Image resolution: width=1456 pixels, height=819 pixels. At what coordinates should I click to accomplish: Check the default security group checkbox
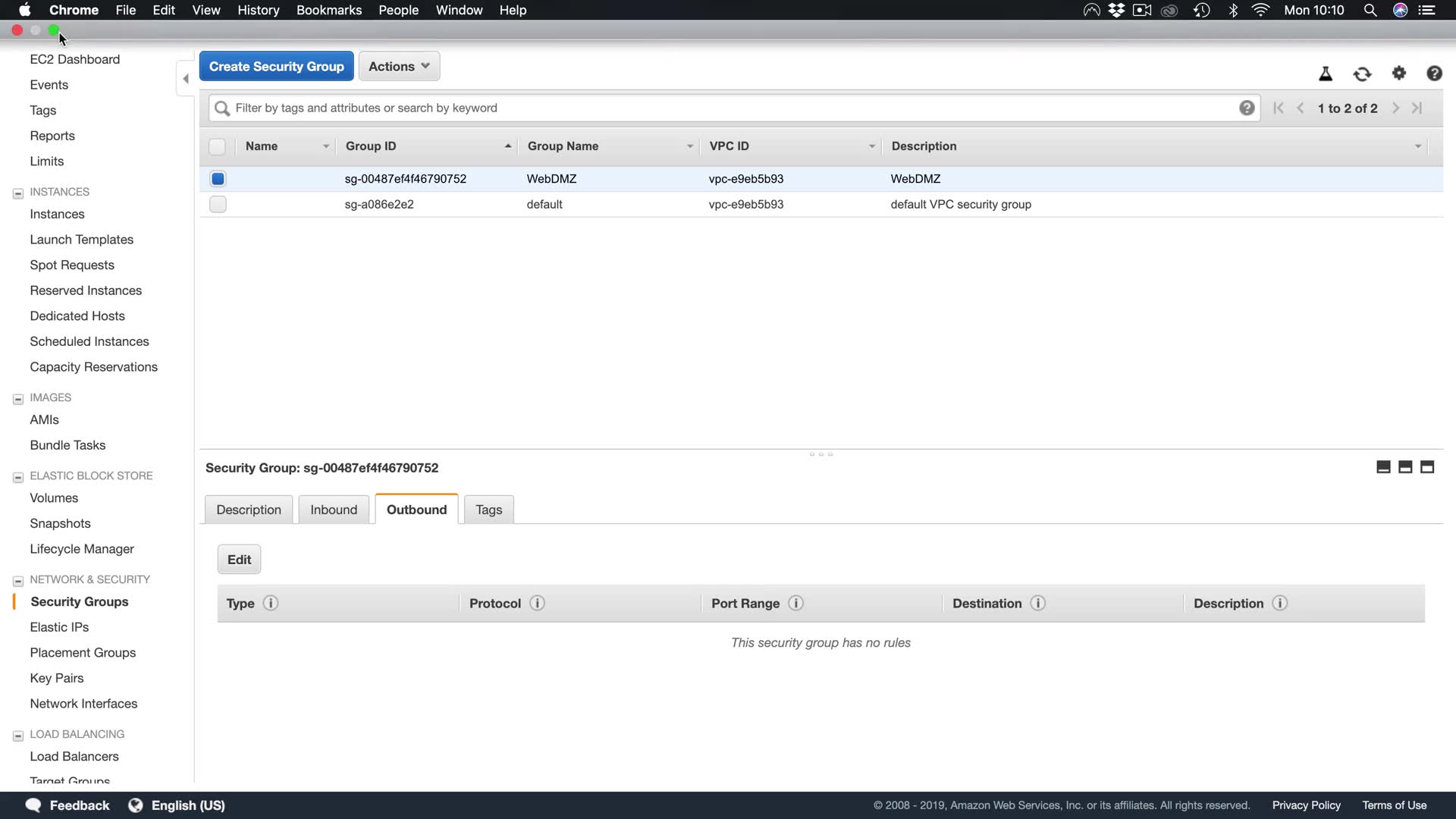(218, 204)
